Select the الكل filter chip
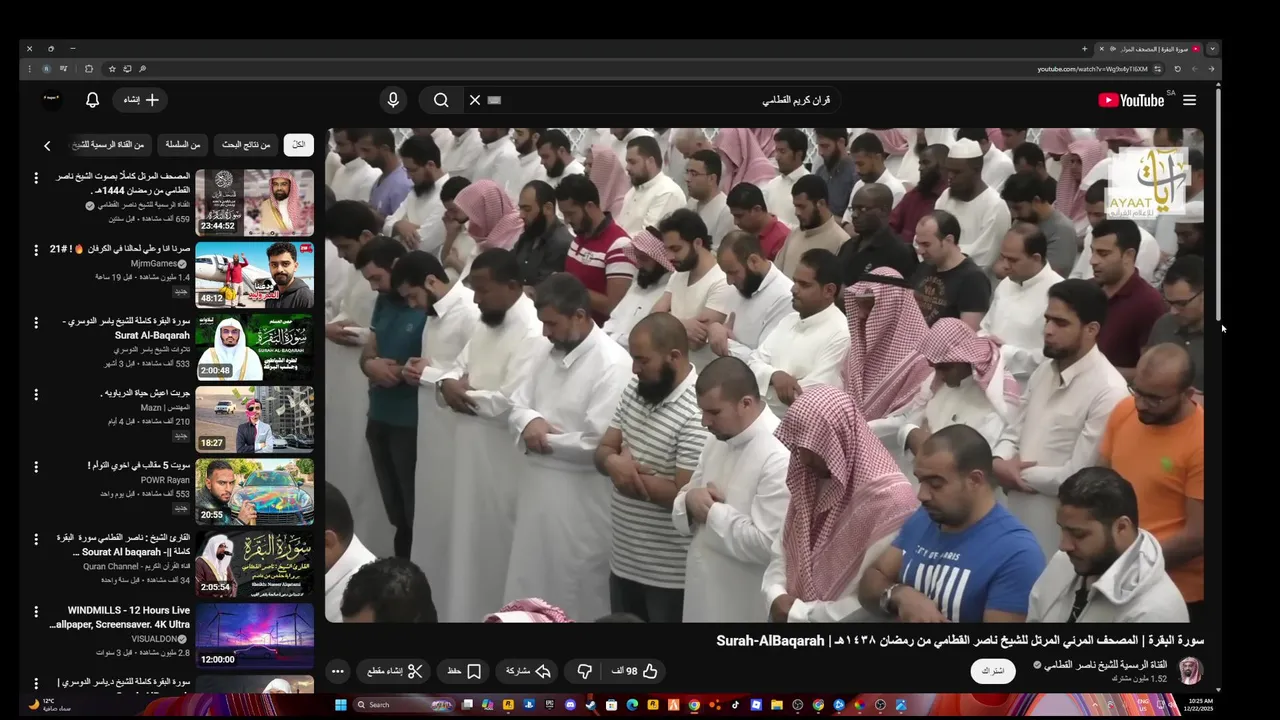Viewport: 1280px width, 720px height. 298,145
